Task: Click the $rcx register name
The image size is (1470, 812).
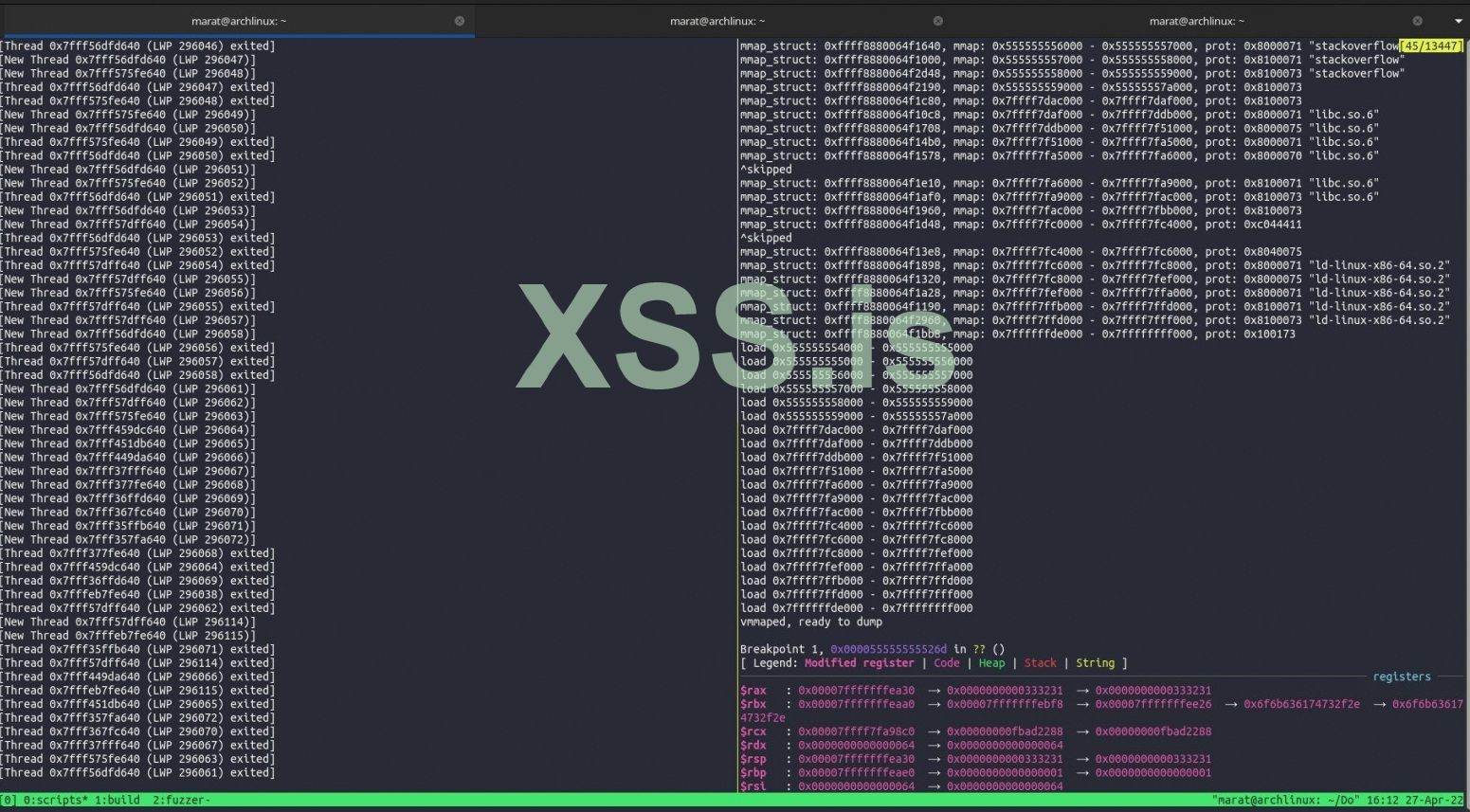Action: 753,731
